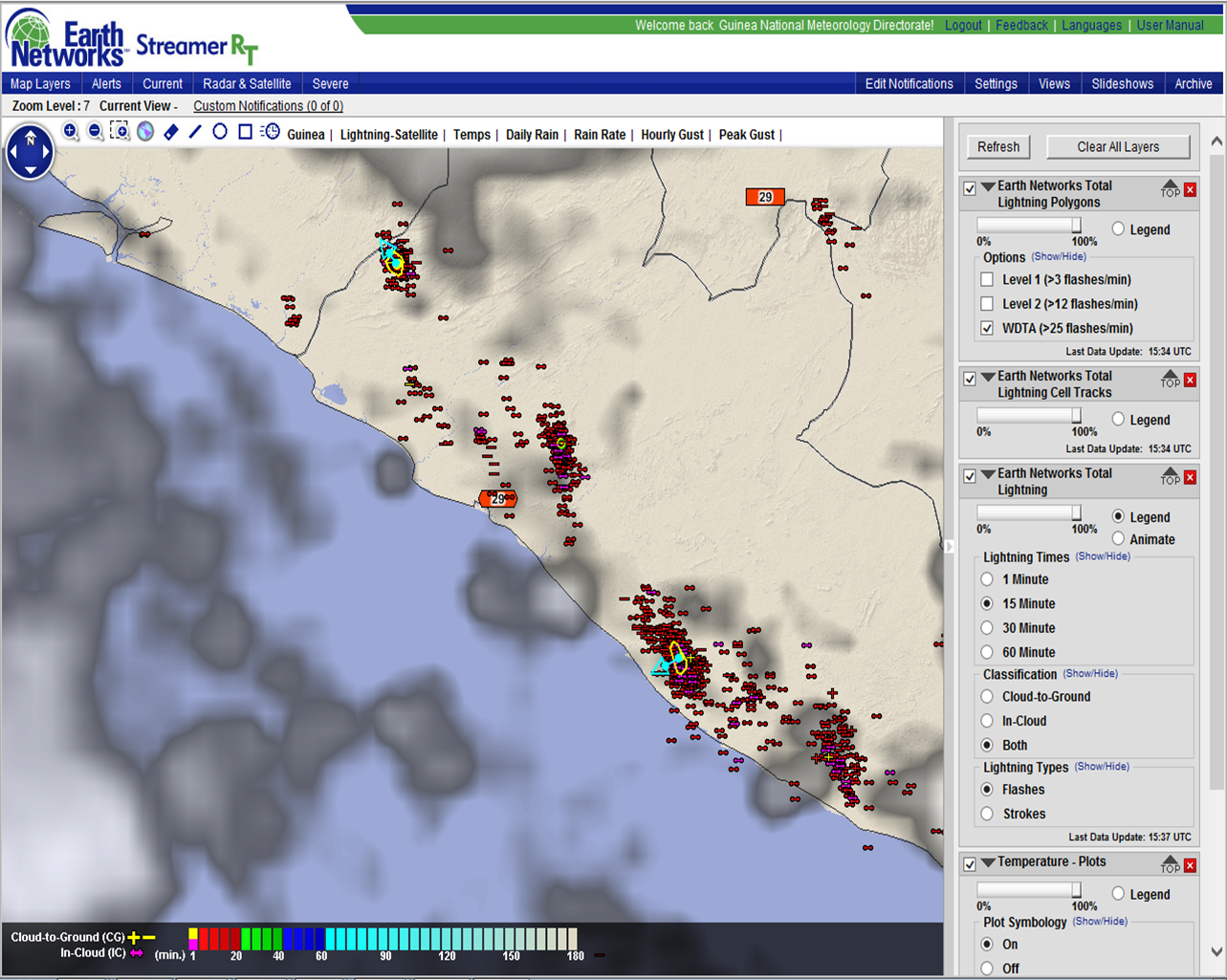Click Clear All Layers button
The height and width of the screenshot is (980, 1227).
[x=1118, y=146]
